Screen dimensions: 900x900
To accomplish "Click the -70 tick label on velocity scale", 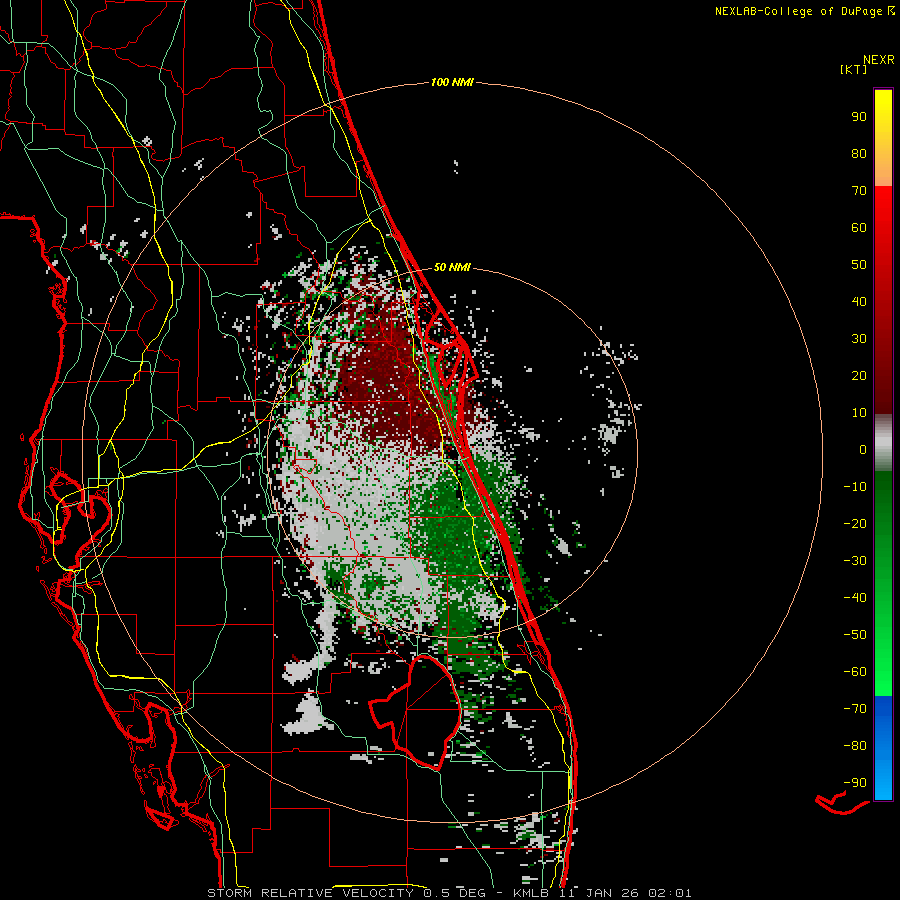I will (x=855, y=709).
